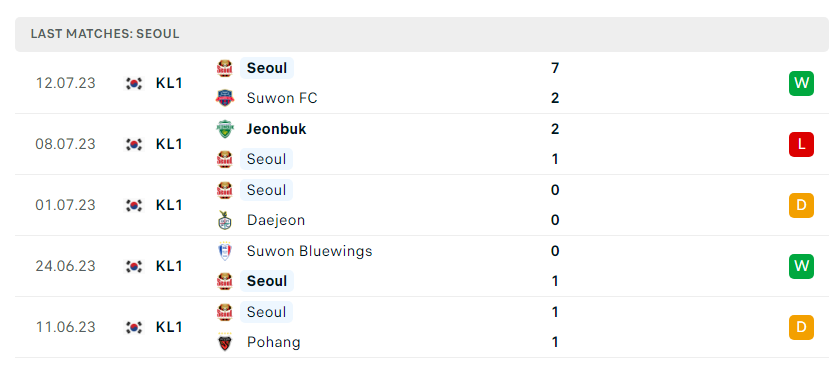Viewport: 835px width, 370px height.
Task: Click Korean flag icon for 08.07.23 match
Action: point(134,144)
